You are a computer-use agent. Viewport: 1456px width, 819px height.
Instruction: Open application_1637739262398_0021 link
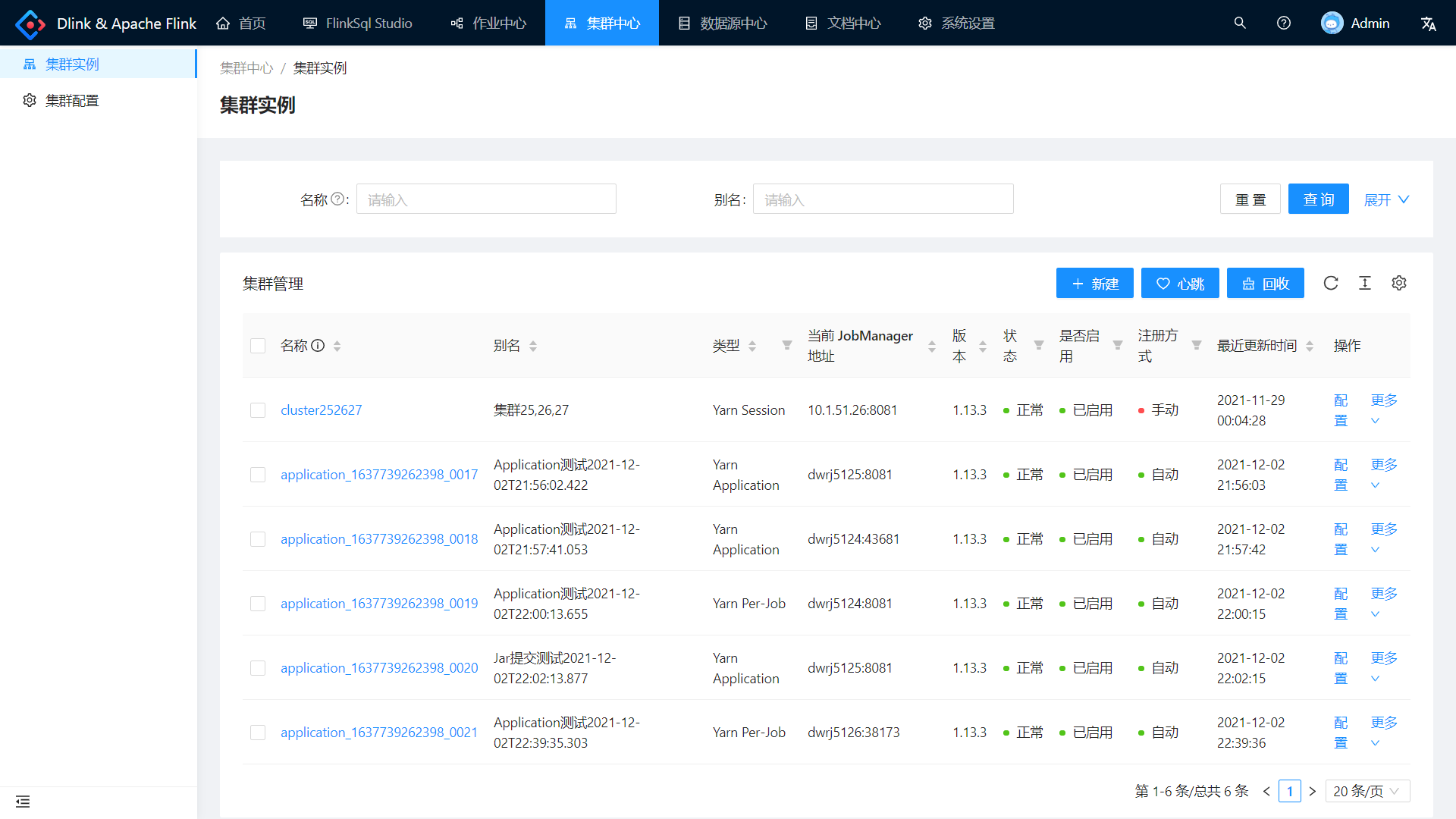(x=378, y=733)
